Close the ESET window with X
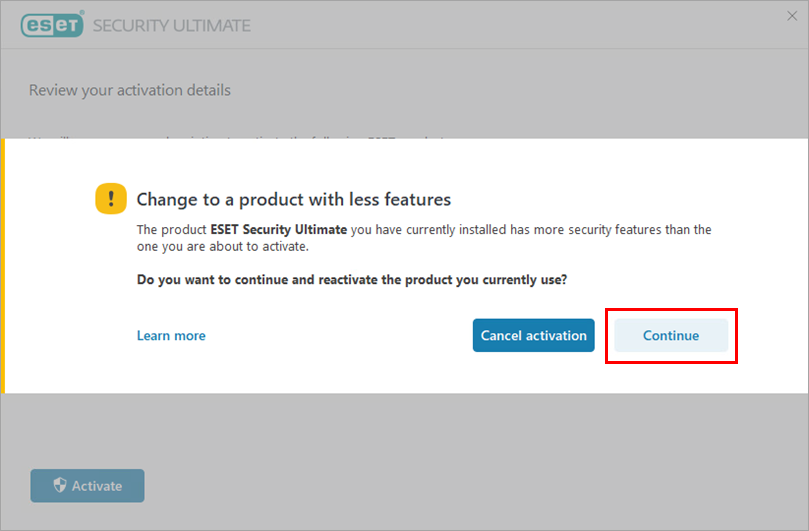The width and height of the screenshot is (809, 531). (791, 15)
